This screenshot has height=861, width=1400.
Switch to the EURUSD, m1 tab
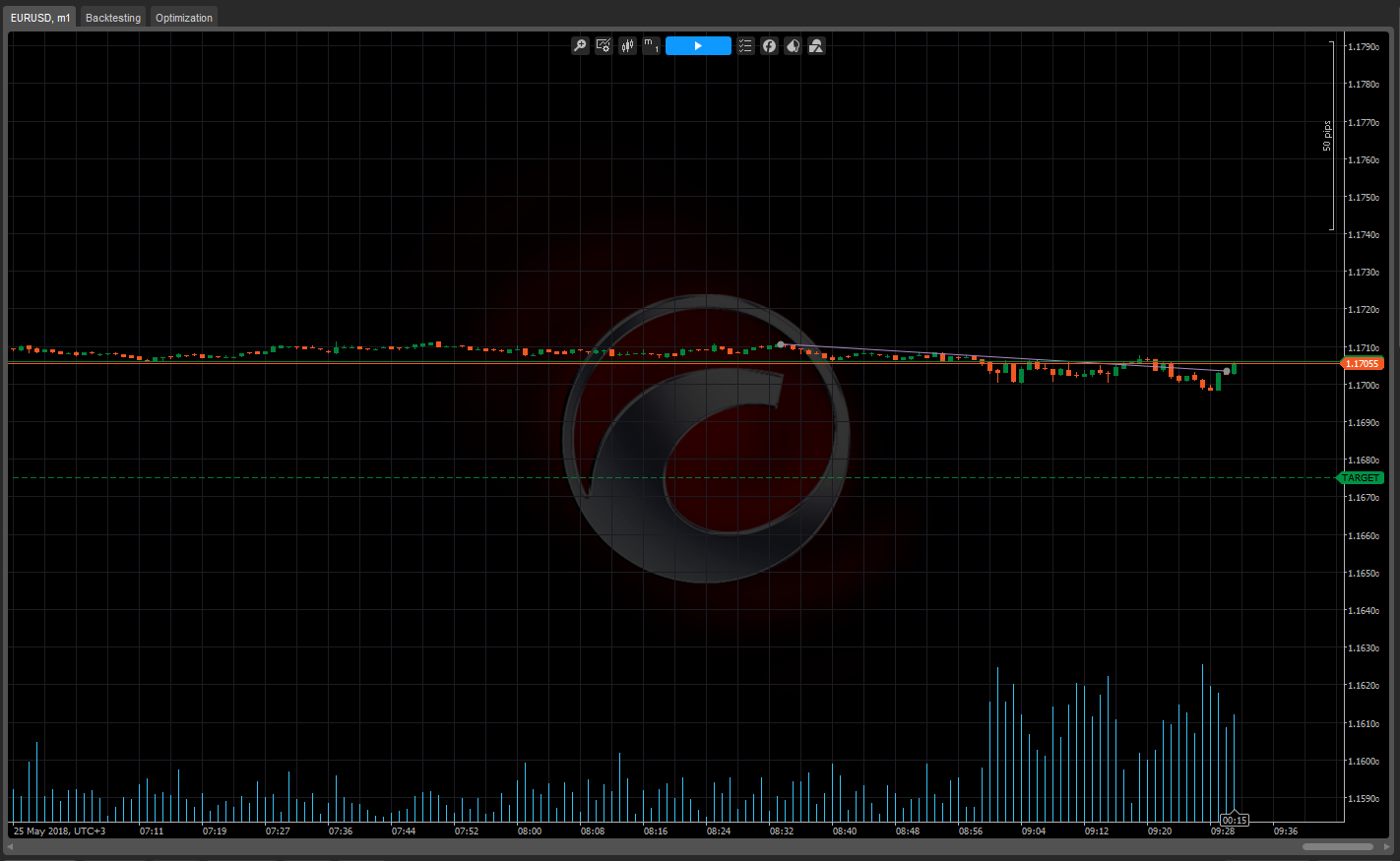click(x=40, y=18)
